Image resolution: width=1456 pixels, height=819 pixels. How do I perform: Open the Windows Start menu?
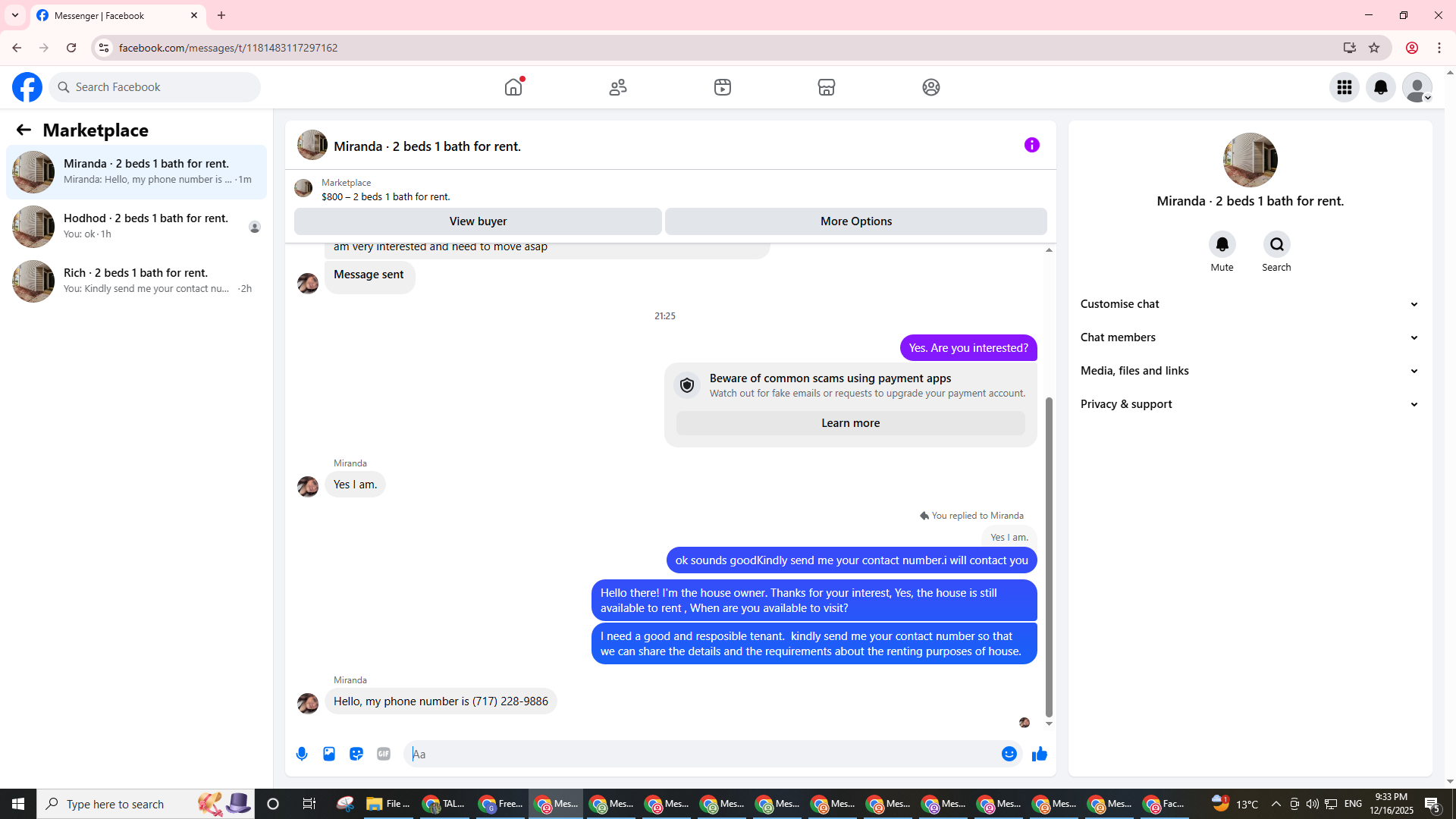pyautogui.click(x=18, y=804)
